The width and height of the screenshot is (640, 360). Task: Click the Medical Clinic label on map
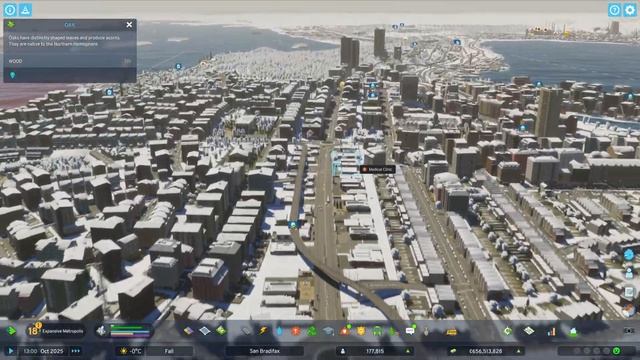378,169
